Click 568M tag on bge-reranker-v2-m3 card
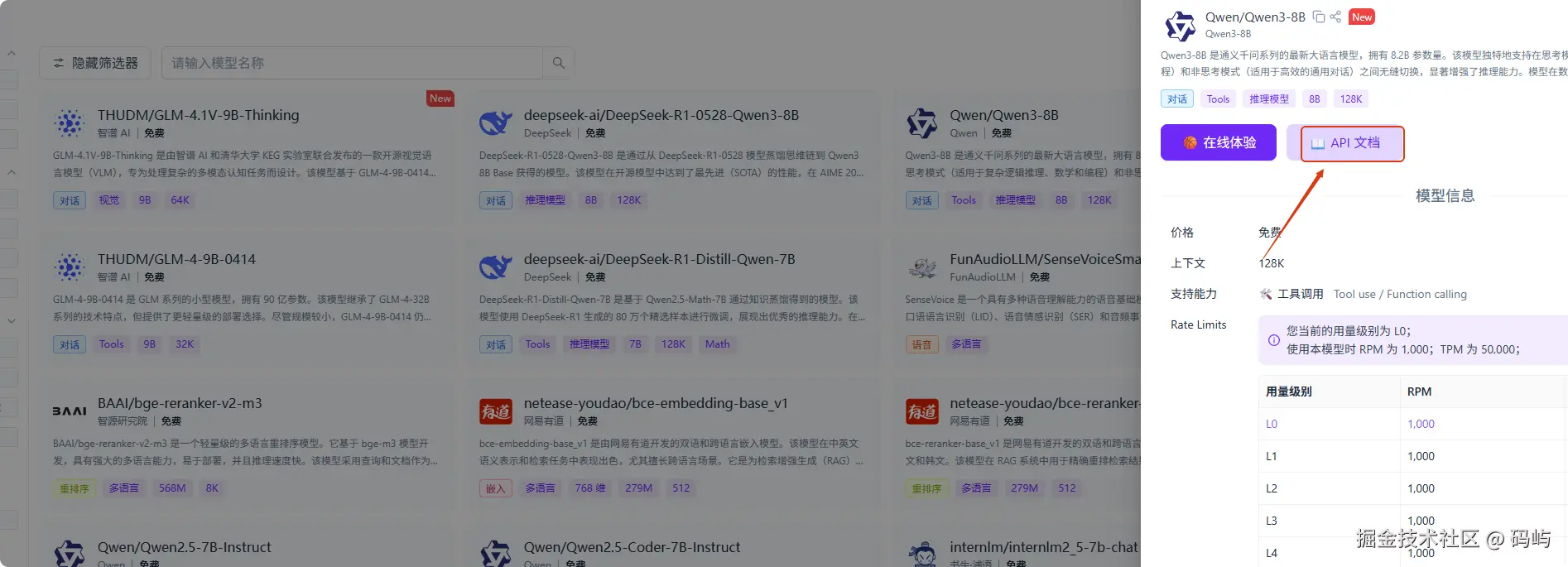Screen dimensions: 1568x567 [172, 488]
